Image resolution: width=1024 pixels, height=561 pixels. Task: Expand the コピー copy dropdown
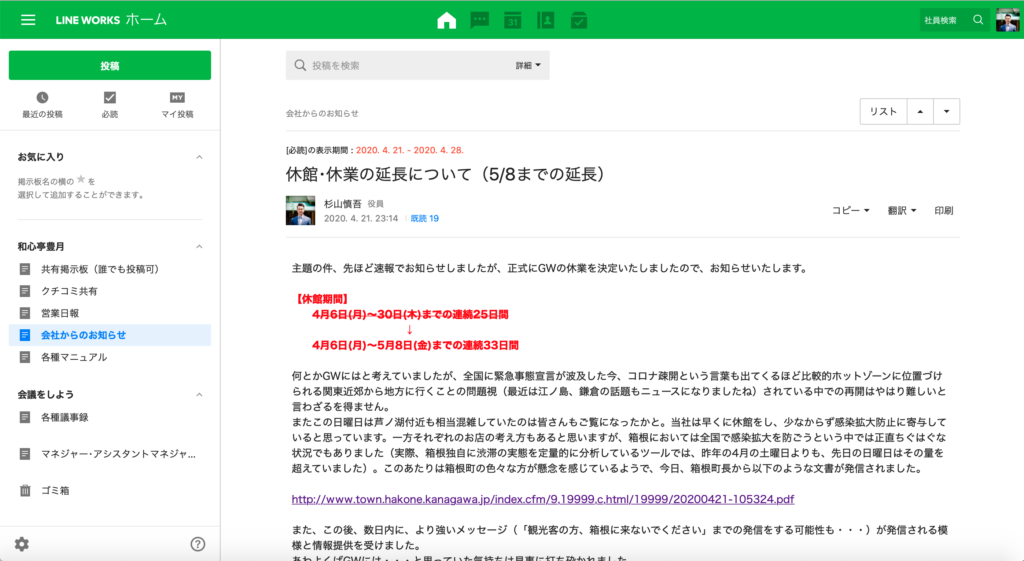[851, 211]
